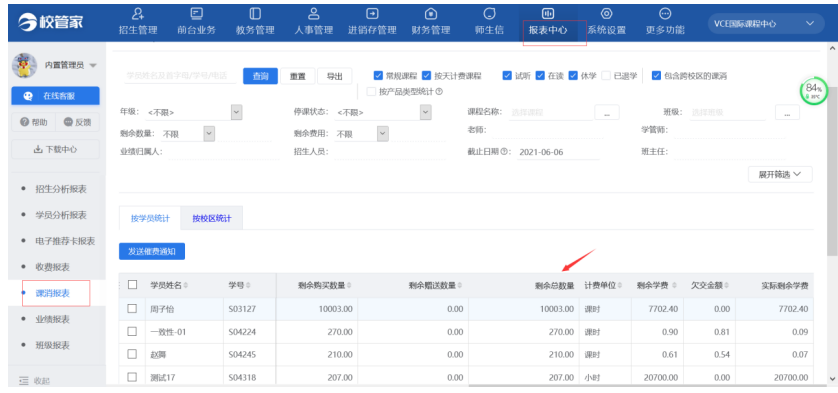The image size is (838, 393).
Task: Open 反馈 feedback icon
Action: 68,122
